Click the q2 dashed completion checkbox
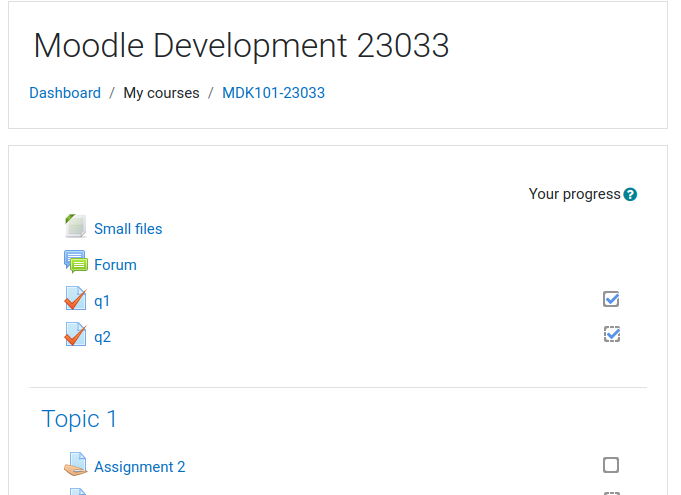This screenshot has height=495, width=681. 612,334
